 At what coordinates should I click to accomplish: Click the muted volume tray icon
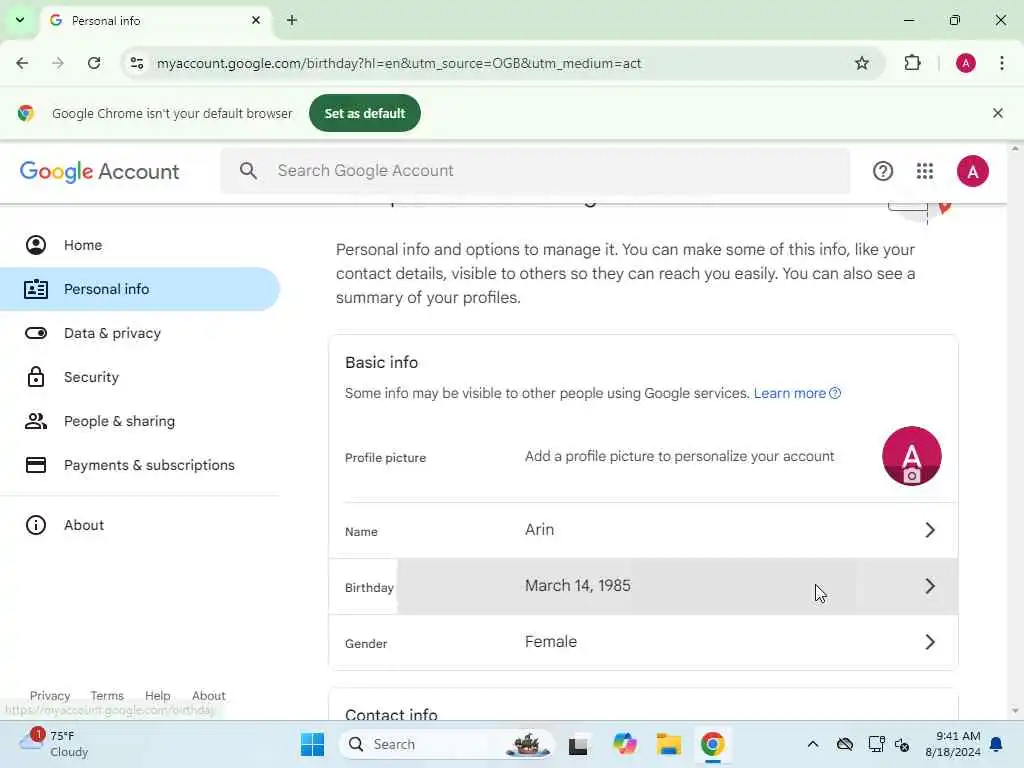tap(903, 744)
